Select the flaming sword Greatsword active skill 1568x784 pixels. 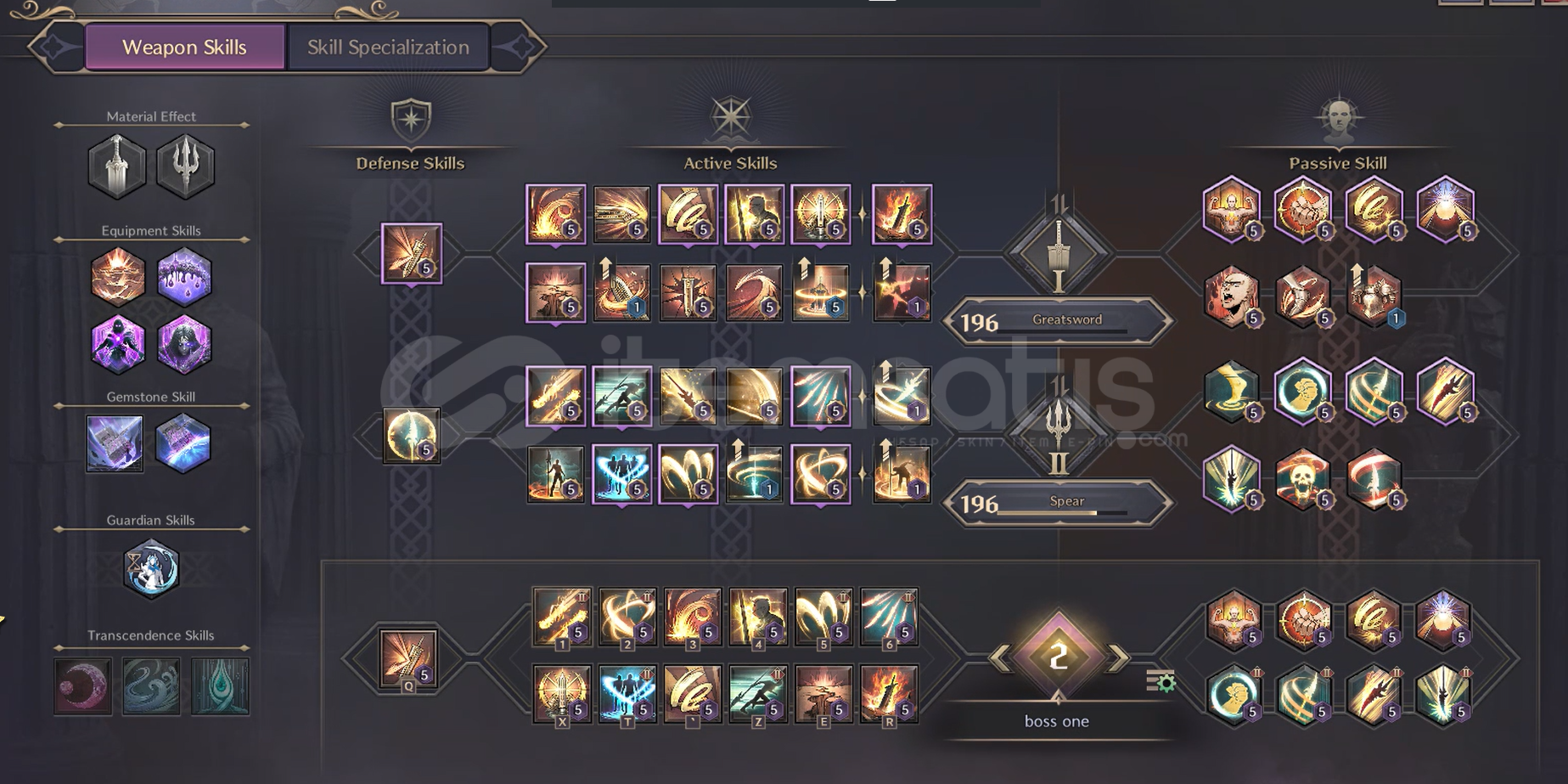pyautogui.click(x=902, y=214)
